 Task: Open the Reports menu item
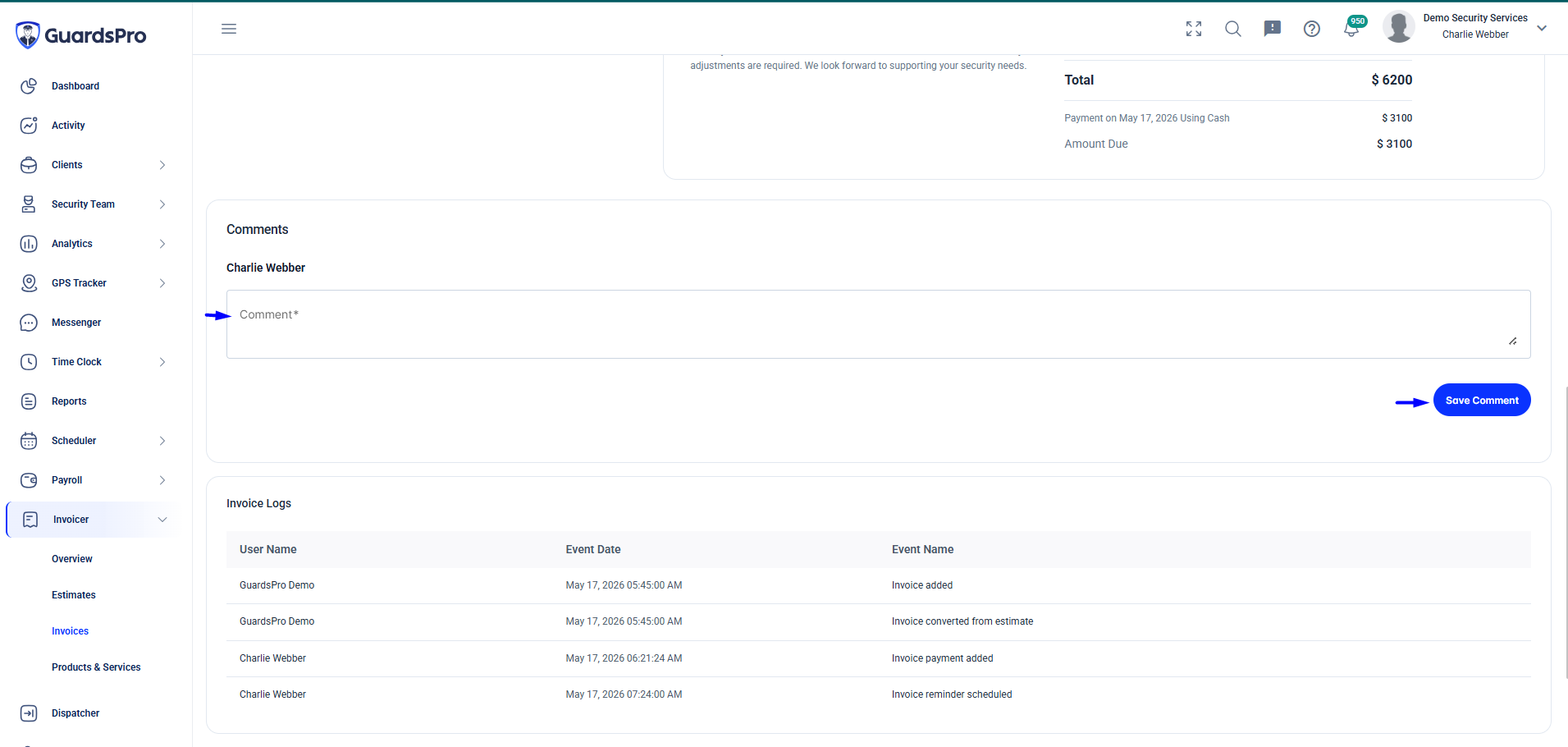[69, 401]
